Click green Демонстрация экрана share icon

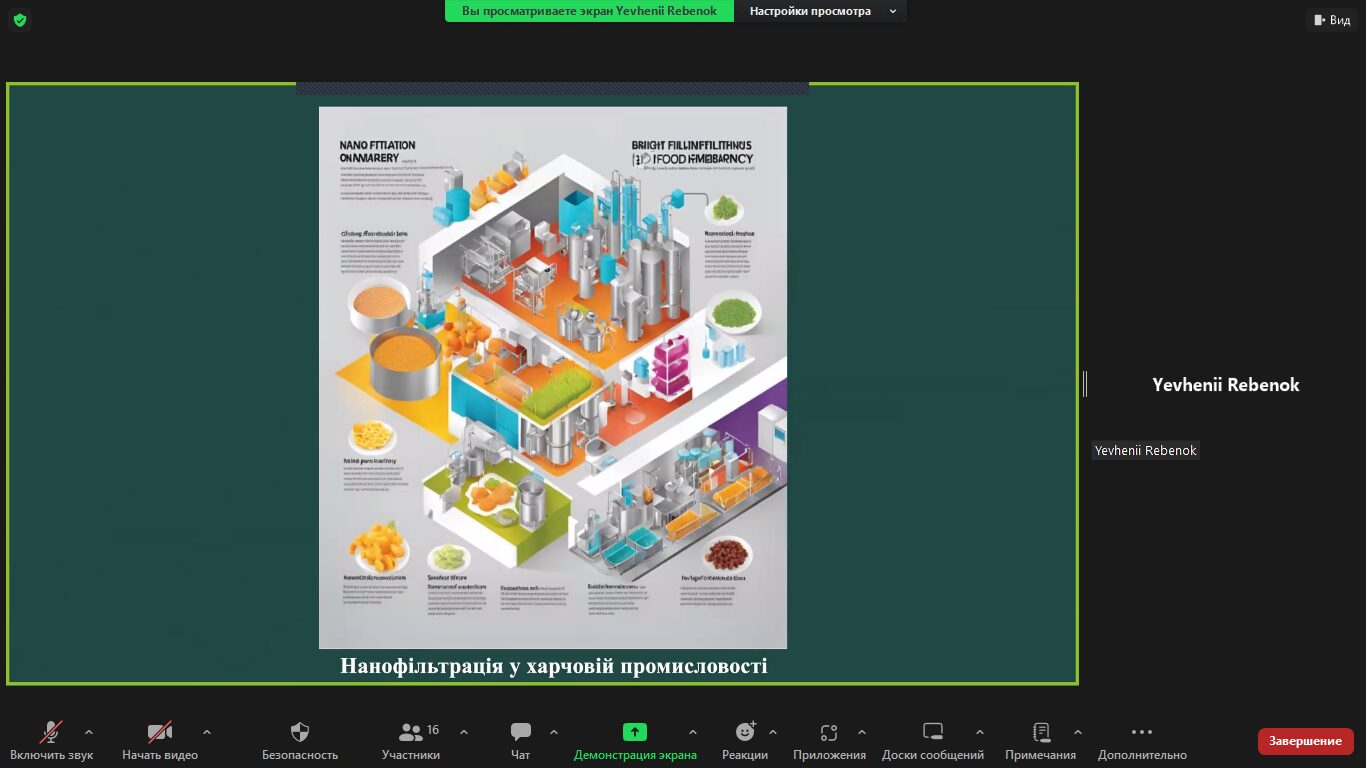click(x=635, y=732)
